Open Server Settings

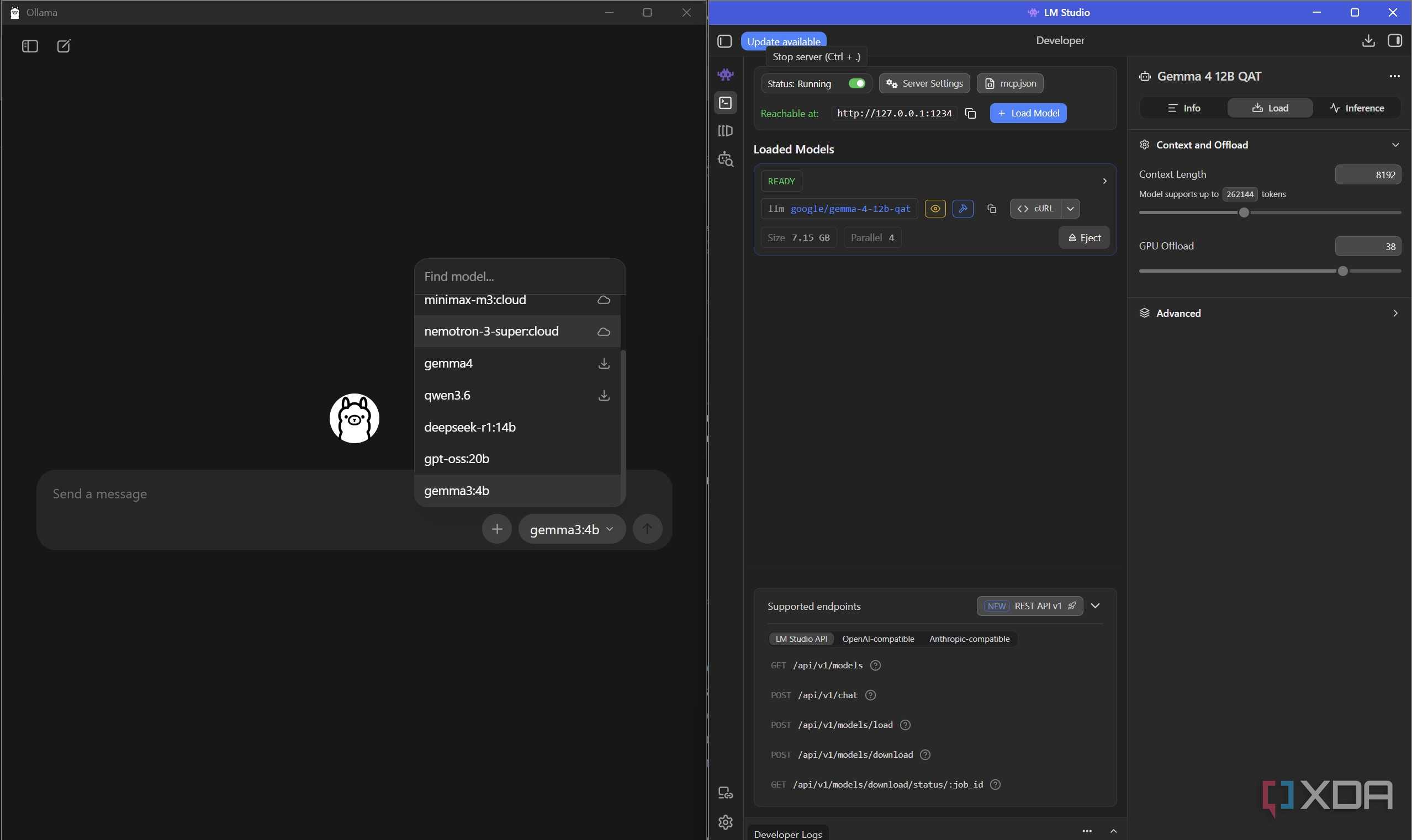coord(924,84)
